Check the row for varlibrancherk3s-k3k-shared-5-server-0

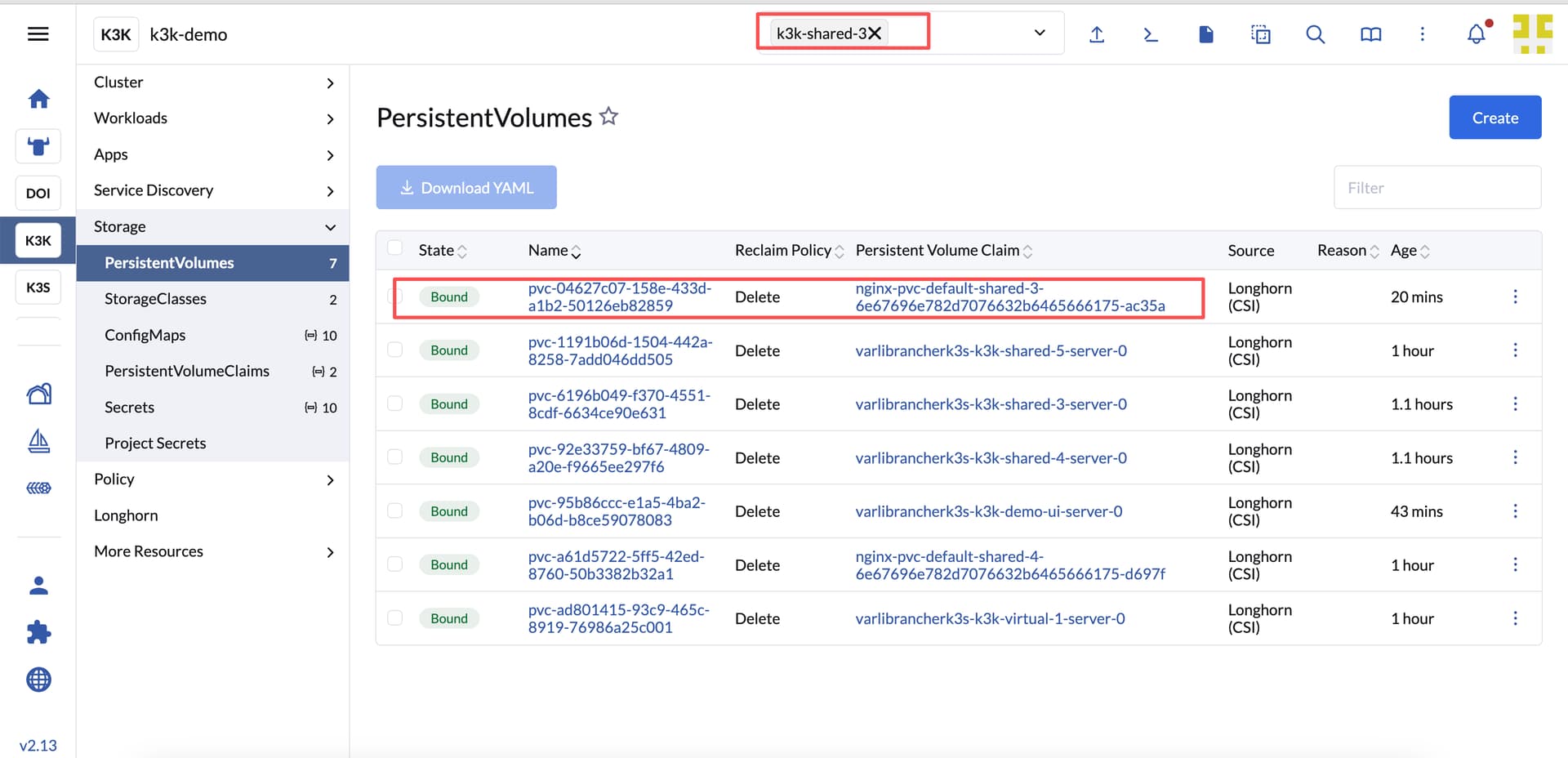click(395, 350)
